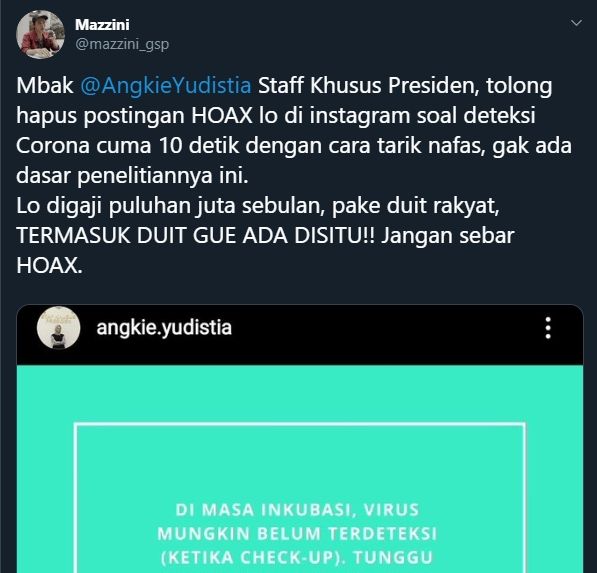
Task: Expand the tweet options chevron
Action: coord(576,23)
